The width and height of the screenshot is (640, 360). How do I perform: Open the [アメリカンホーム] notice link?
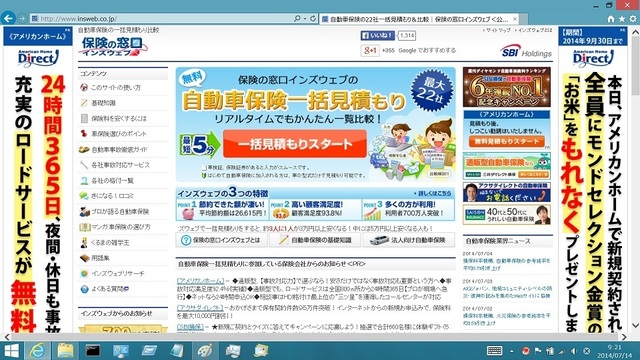click(200, 281)
